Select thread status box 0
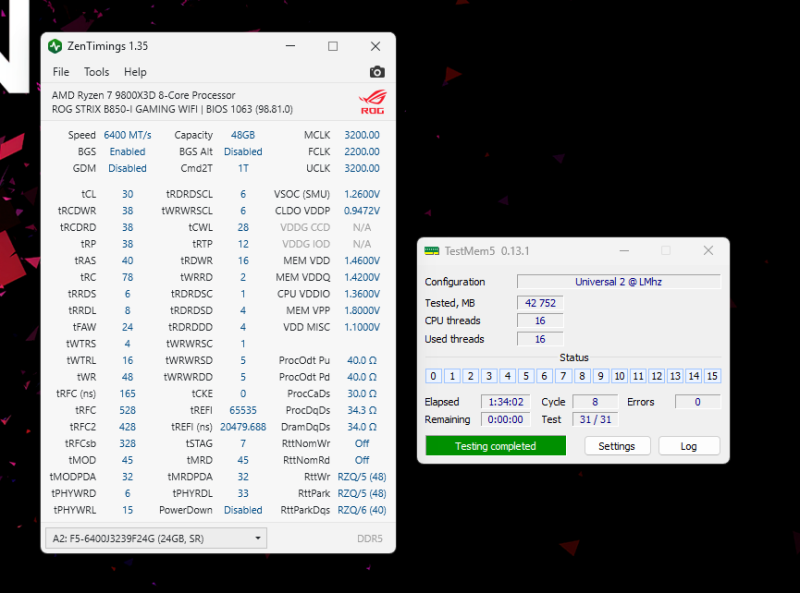The image size is (800, 593). click(x=433, y=376)
